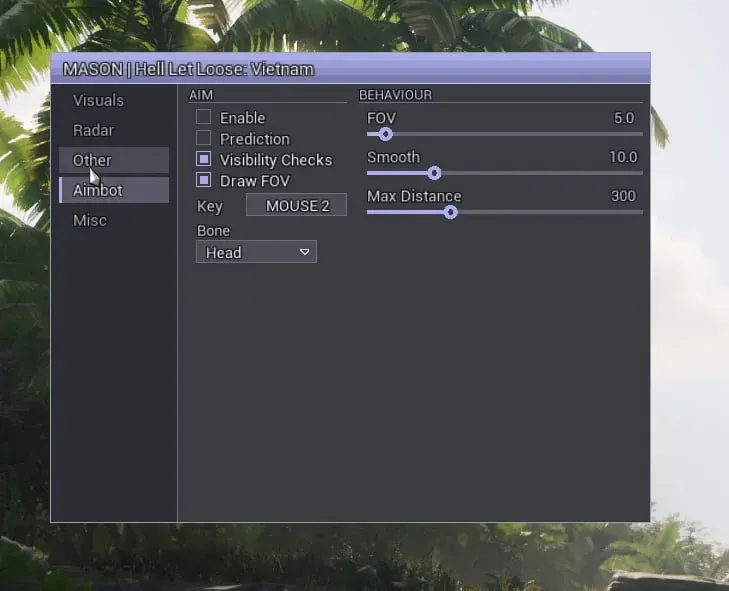Click the Key label
This screenshot has height=591, width=729.
click(x=210, y=206)
